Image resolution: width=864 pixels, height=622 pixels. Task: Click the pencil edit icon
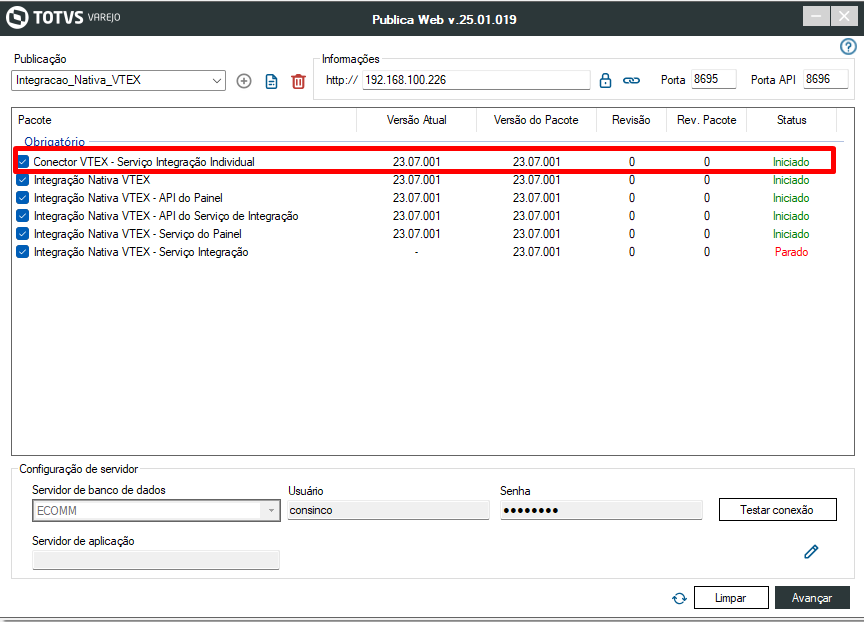point(811,551)
